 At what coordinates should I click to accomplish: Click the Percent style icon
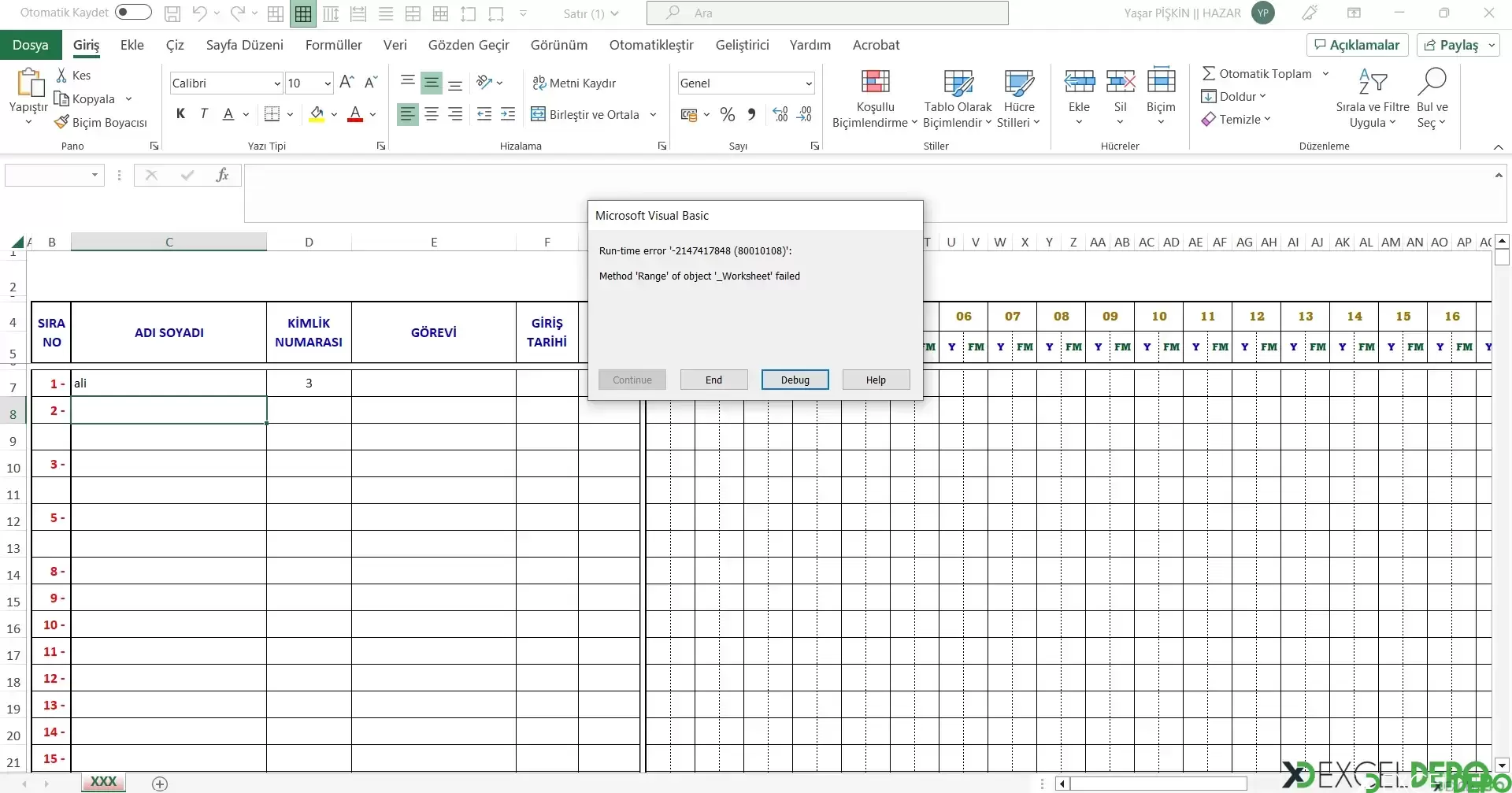coord(728,115)
